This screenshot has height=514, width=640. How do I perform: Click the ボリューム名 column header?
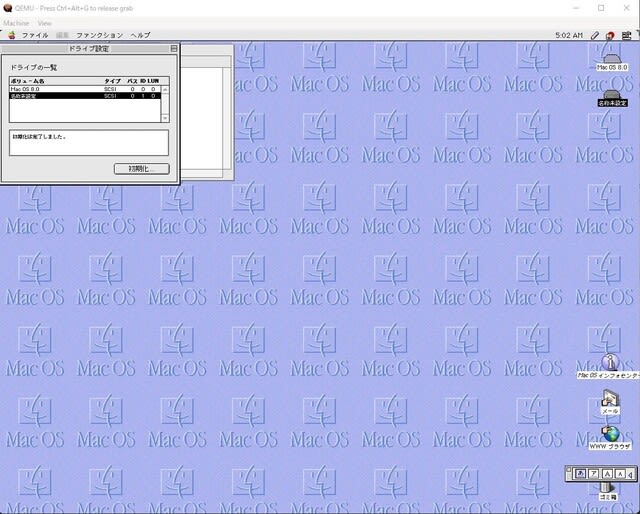[x=28, y=81]
